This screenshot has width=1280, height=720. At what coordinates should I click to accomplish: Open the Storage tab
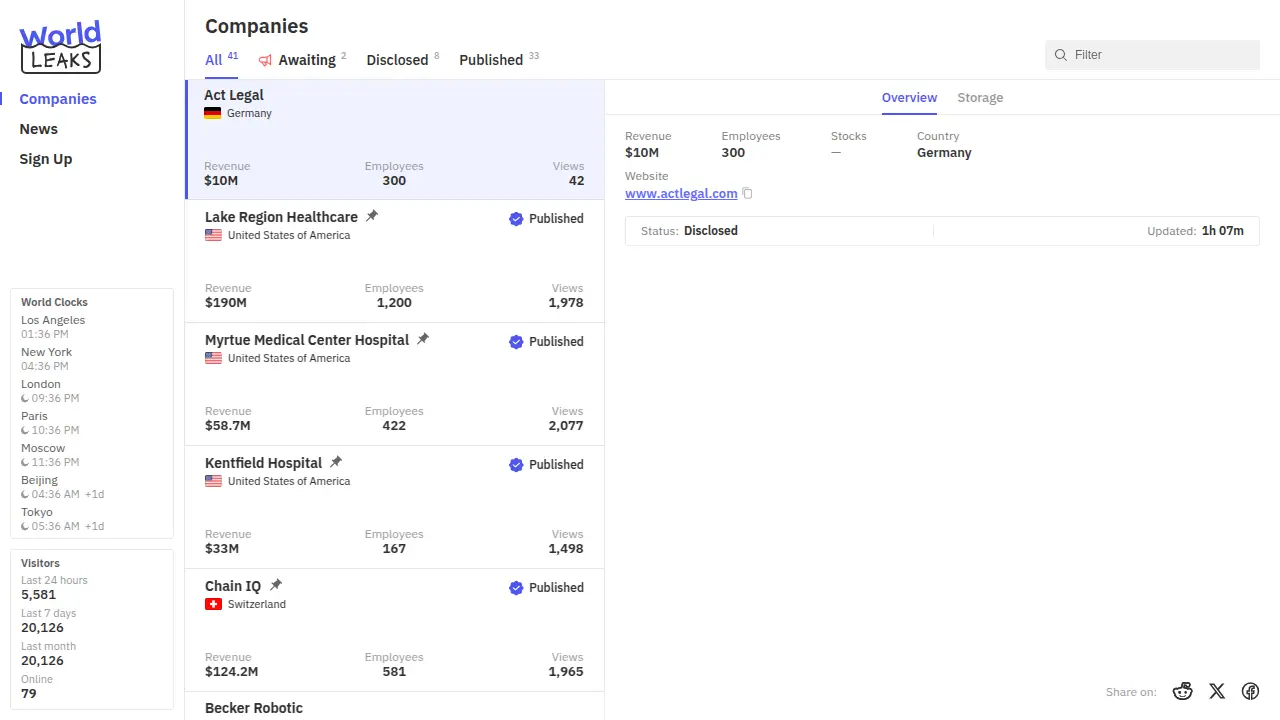(x=980, y=98)
